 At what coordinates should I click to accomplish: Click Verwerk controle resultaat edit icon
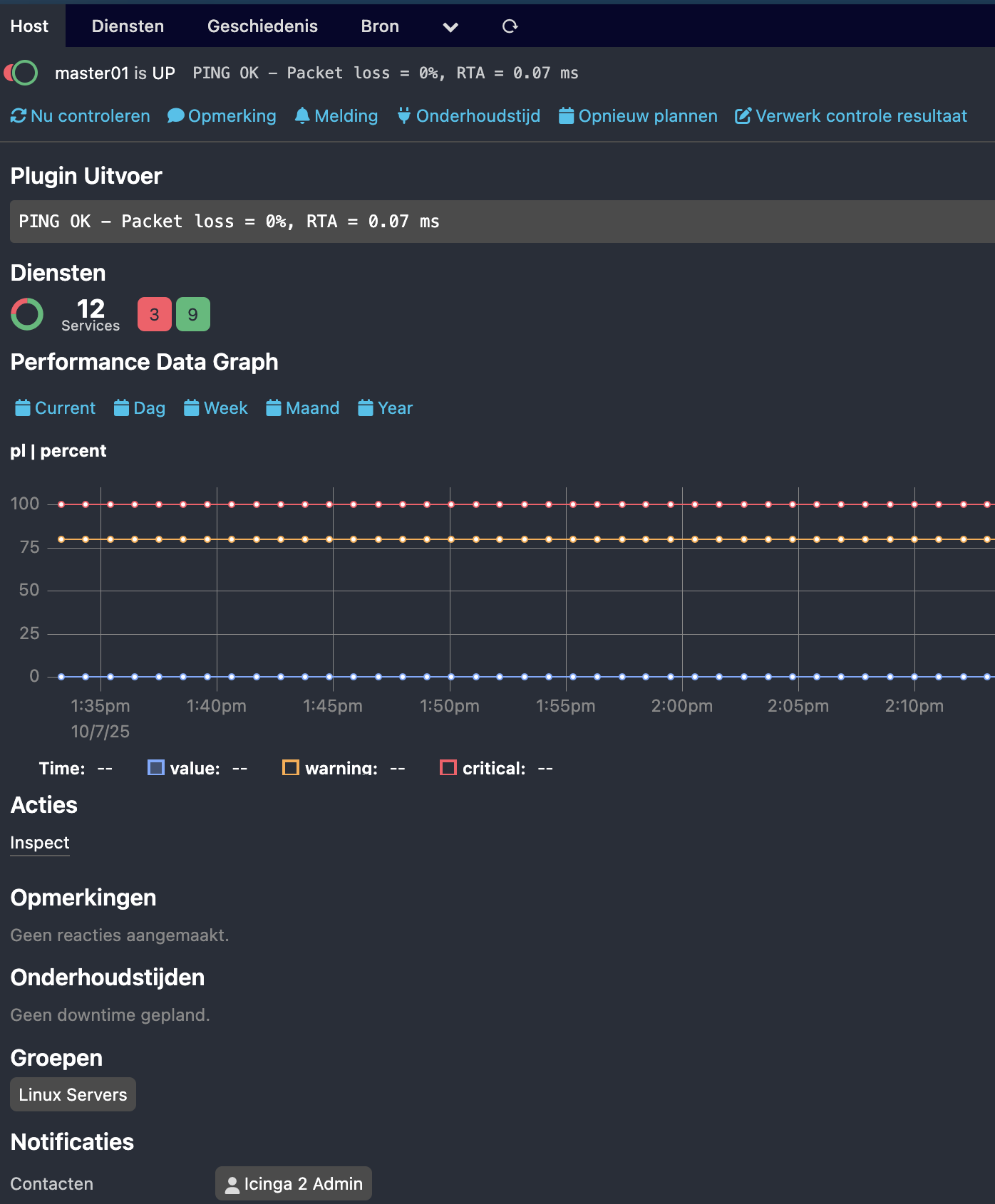tap(743, 116)
